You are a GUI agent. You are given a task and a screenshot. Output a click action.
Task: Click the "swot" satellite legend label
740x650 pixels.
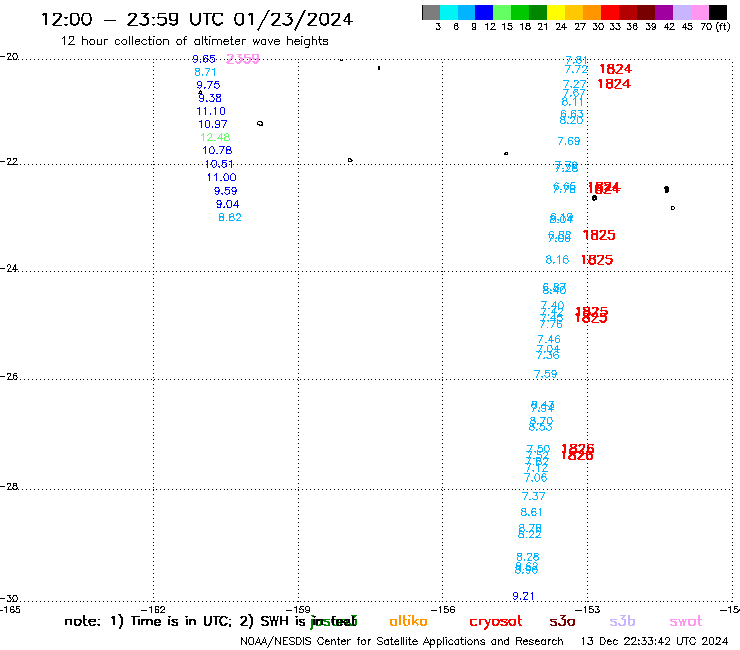[x=686, y=621]
